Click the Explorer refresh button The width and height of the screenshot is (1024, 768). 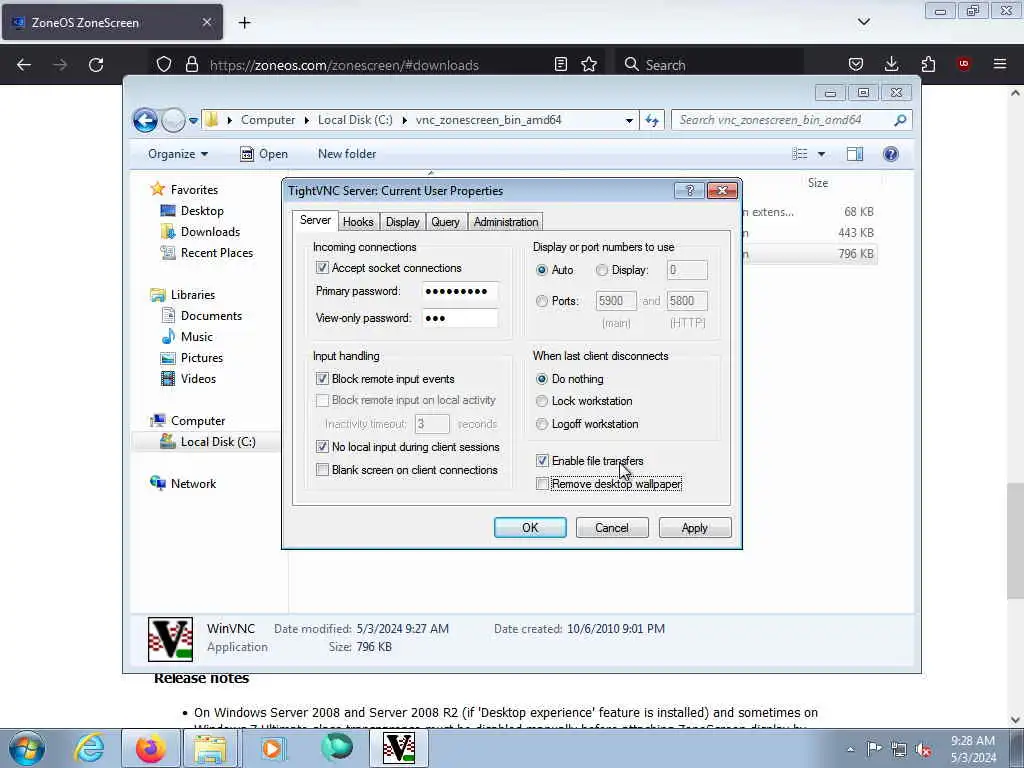pos(652,120)
